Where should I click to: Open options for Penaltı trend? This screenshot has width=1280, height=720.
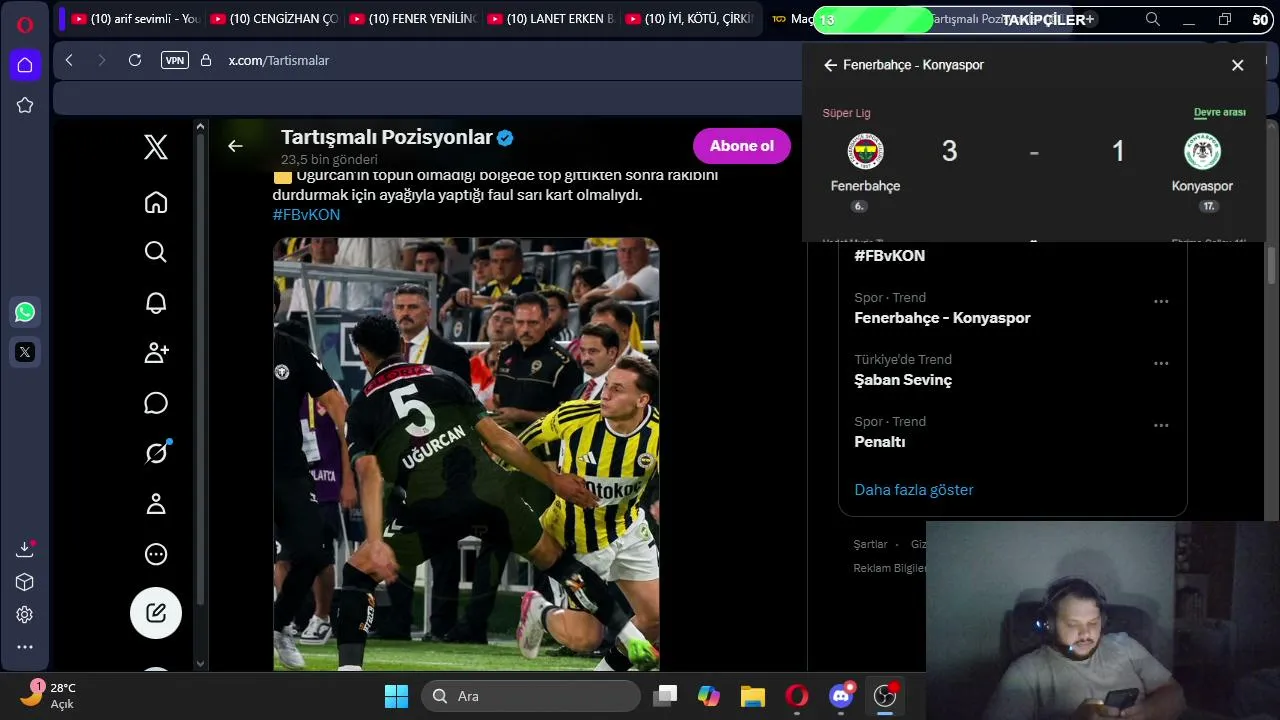pyautogui.click(x=1161, y=425)
